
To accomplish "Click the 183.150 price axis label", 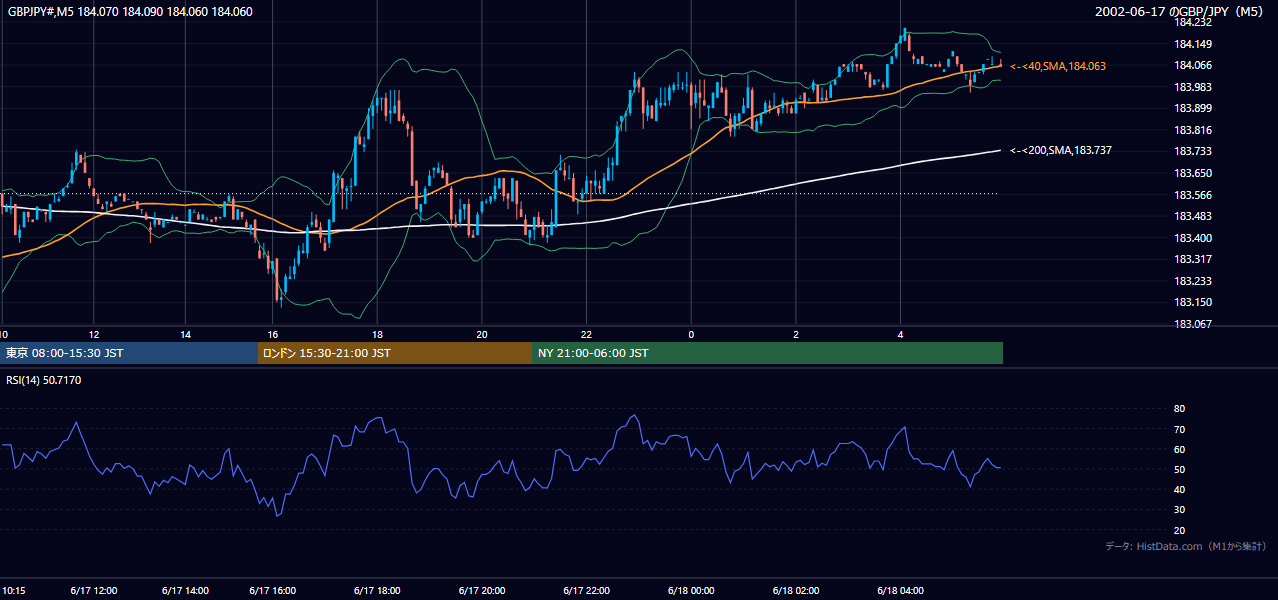I will click(1193, 302).
